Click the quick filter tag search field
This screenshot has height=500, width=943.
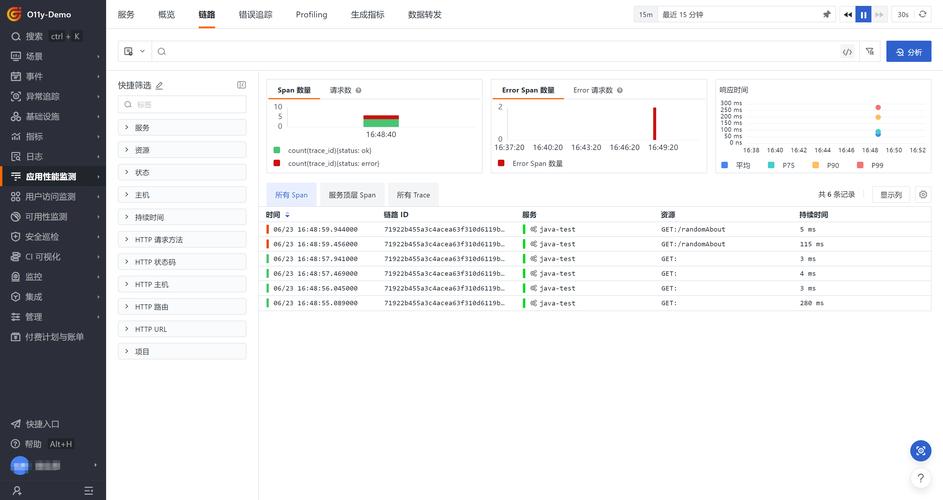click(x=182, y=105)
